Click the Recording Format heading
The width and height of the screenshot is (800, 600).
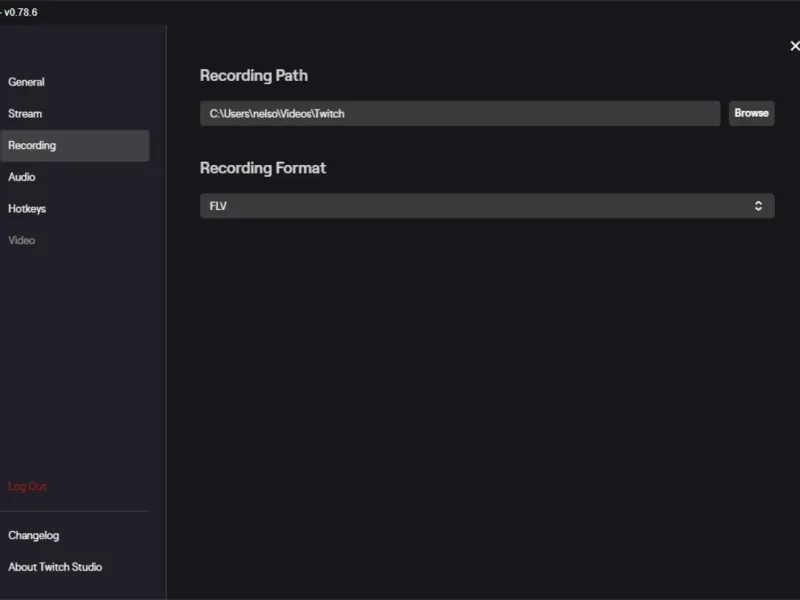point(263,168)
